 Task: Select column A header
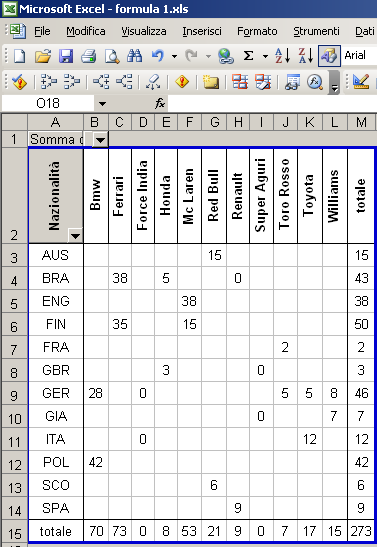55,122
